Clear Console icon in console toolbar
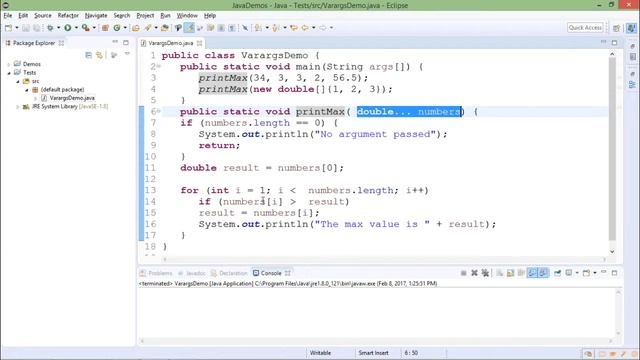Image resolution: width=640 pixels, height=360 pixels. [500, 273]
